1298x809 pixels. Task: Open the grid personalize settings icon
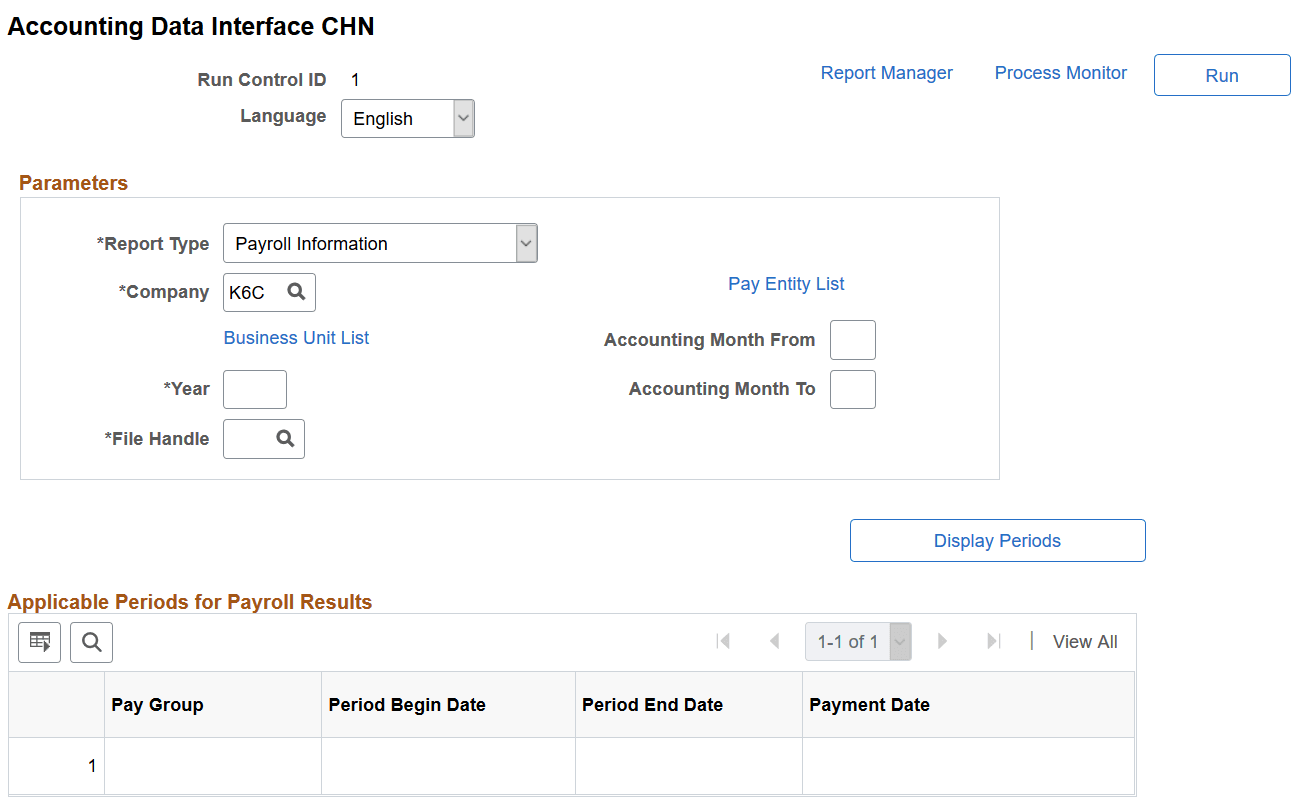click(39, 642)
